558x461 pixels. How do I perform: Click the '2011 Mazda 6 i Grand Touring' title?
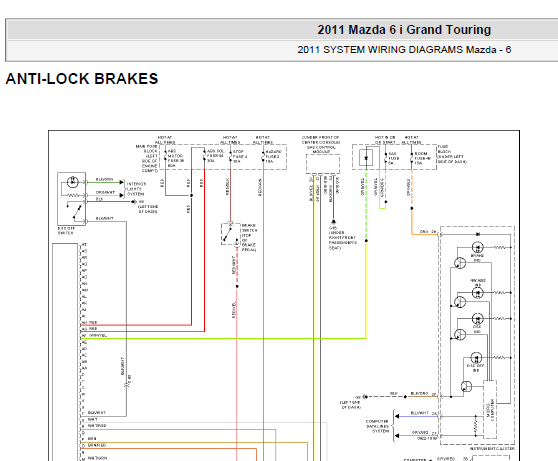click(x=404, y=30)
